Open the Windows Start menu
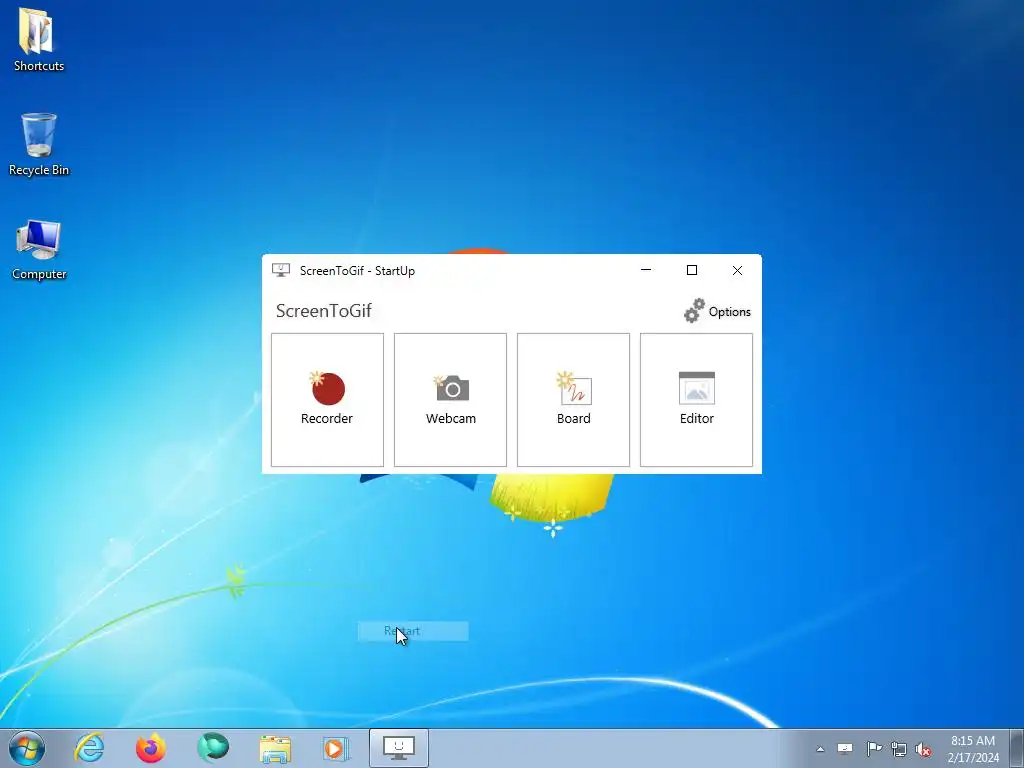1024x768 pixels. [27, 748]
